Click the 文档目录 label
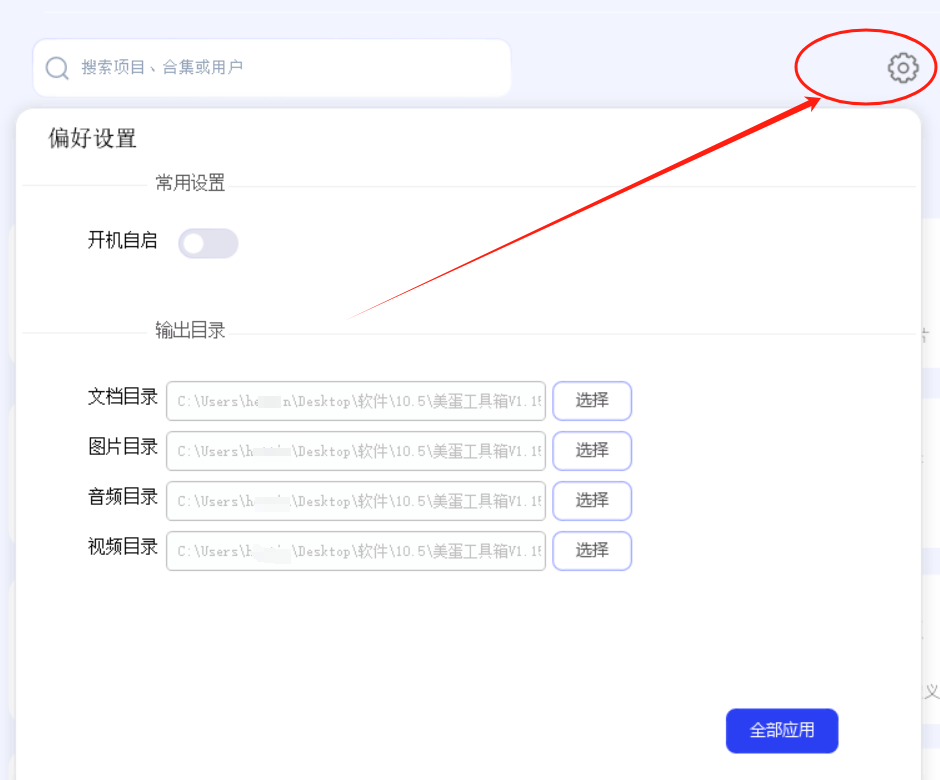The image size is (940, 780). 122,396
